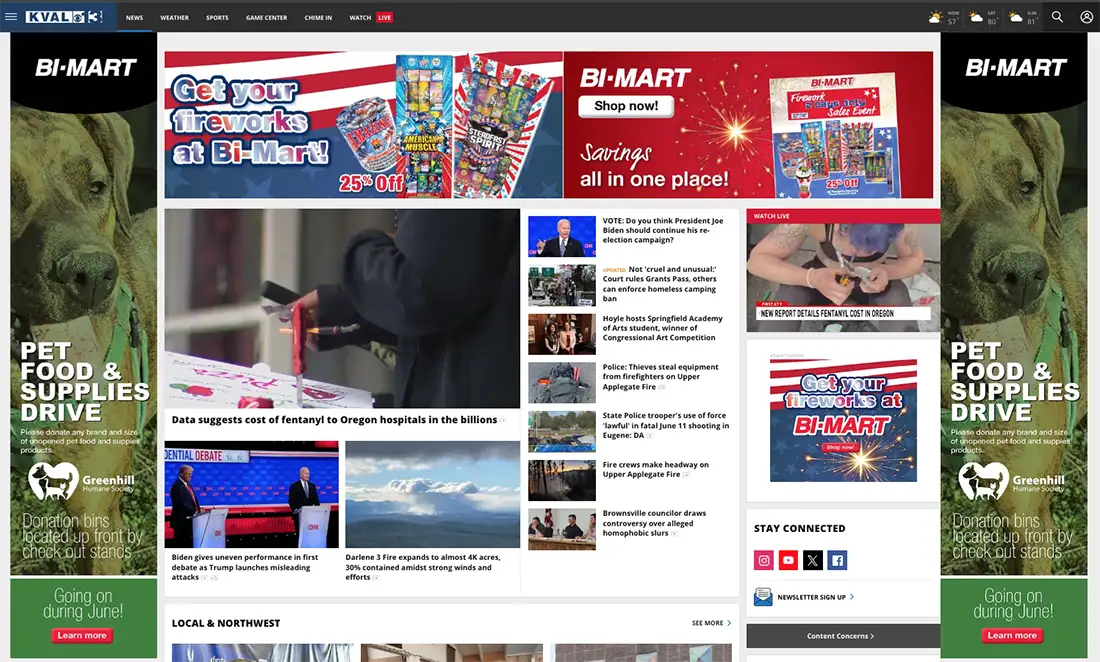Open the Sports menu item
The image size is (1100, 662).
point(217,18)
